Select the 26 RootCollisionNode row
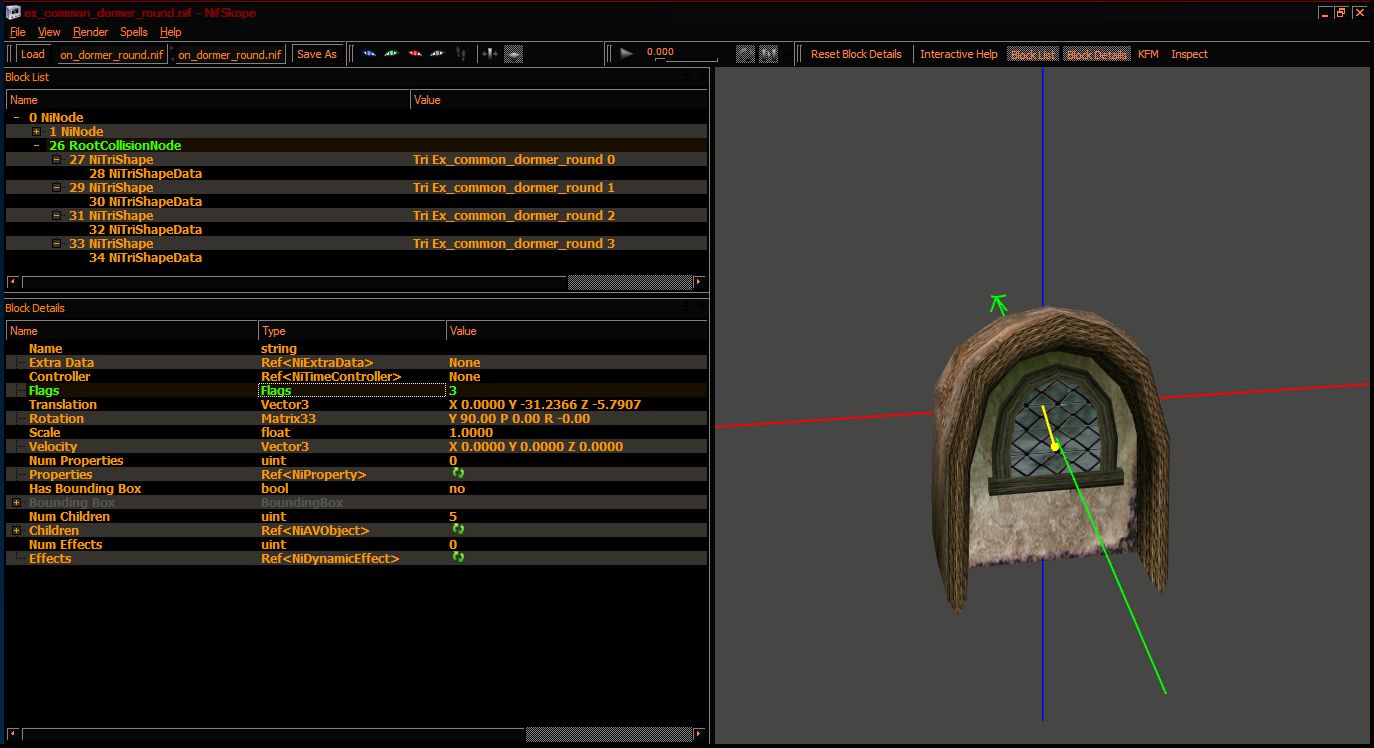This screenshot has height=748, width=1374. (357, 146)
